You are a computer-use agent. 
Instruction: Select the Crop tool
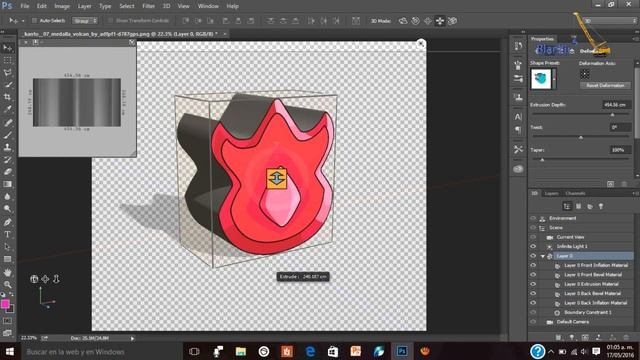pos(7,97)
